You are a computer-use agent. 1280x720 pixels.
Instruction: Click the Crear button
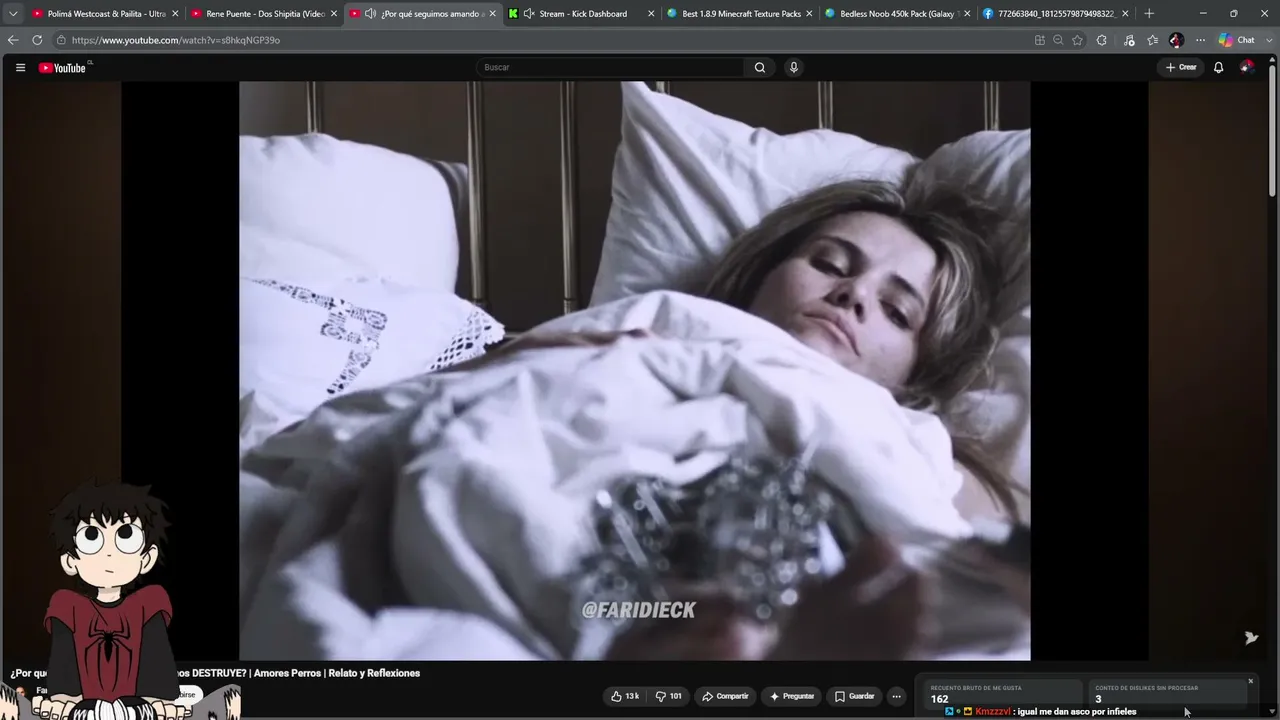tap(1181, 67)
